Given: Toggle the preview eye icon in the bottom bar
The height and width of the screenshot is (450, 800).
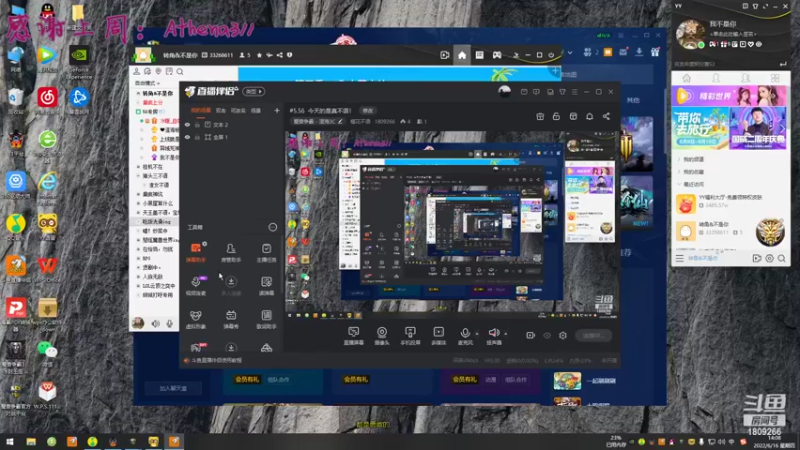Looking at the screenshot, I should click(547, 335).
